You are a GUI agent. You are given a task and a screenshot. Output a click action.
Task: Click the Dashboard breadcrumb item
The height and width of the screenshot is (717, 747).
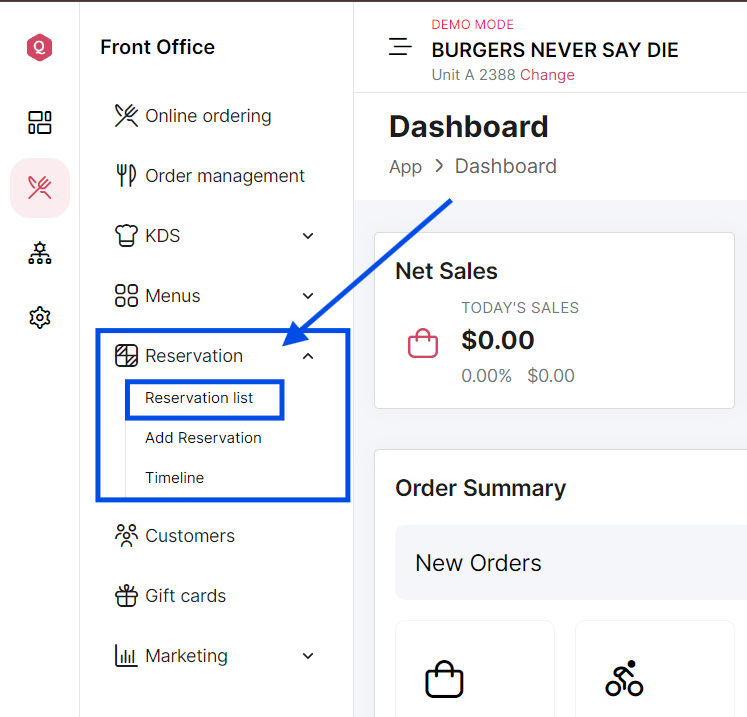coord(505,166)
